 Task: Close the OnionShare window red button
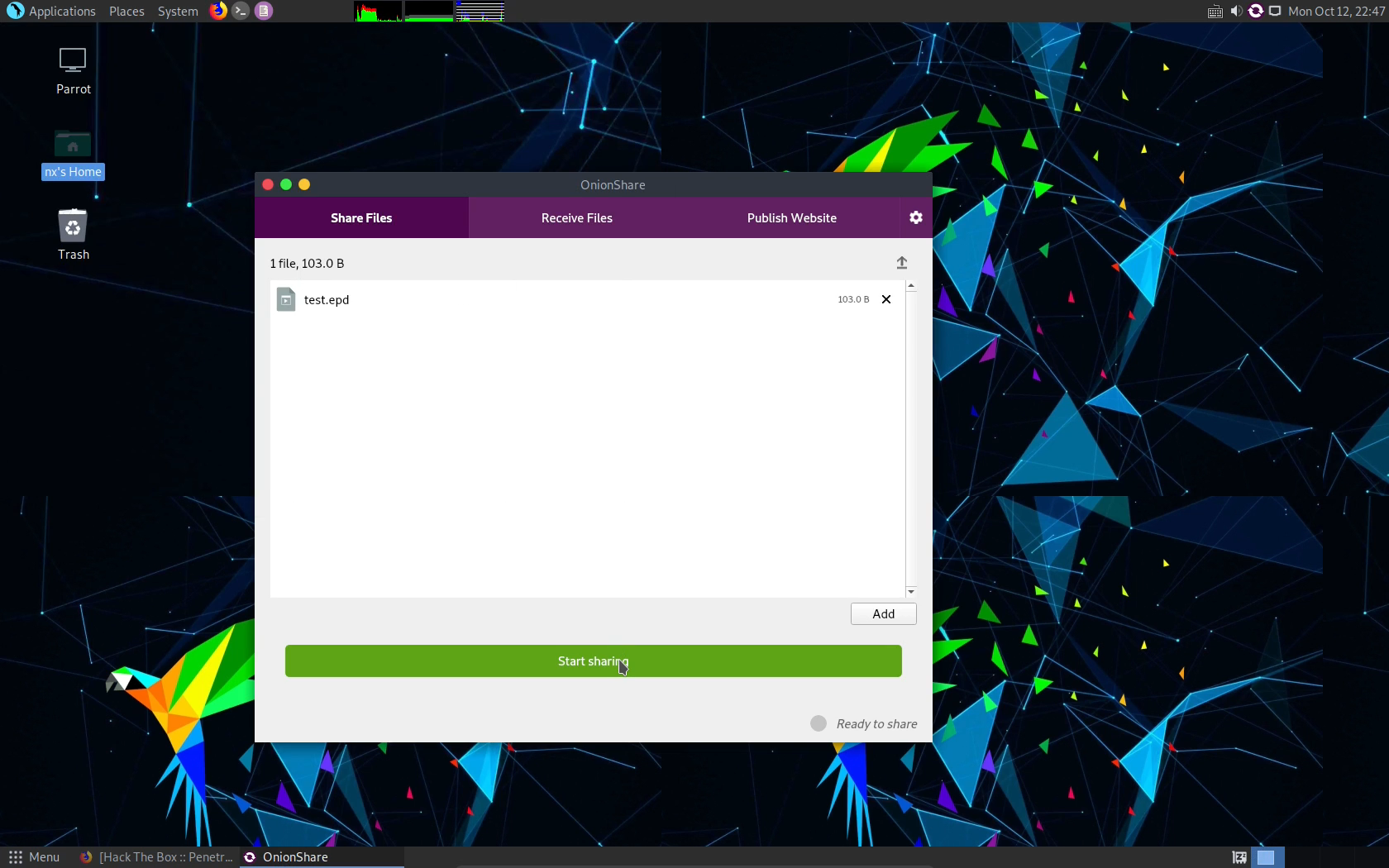pos(268,184)
